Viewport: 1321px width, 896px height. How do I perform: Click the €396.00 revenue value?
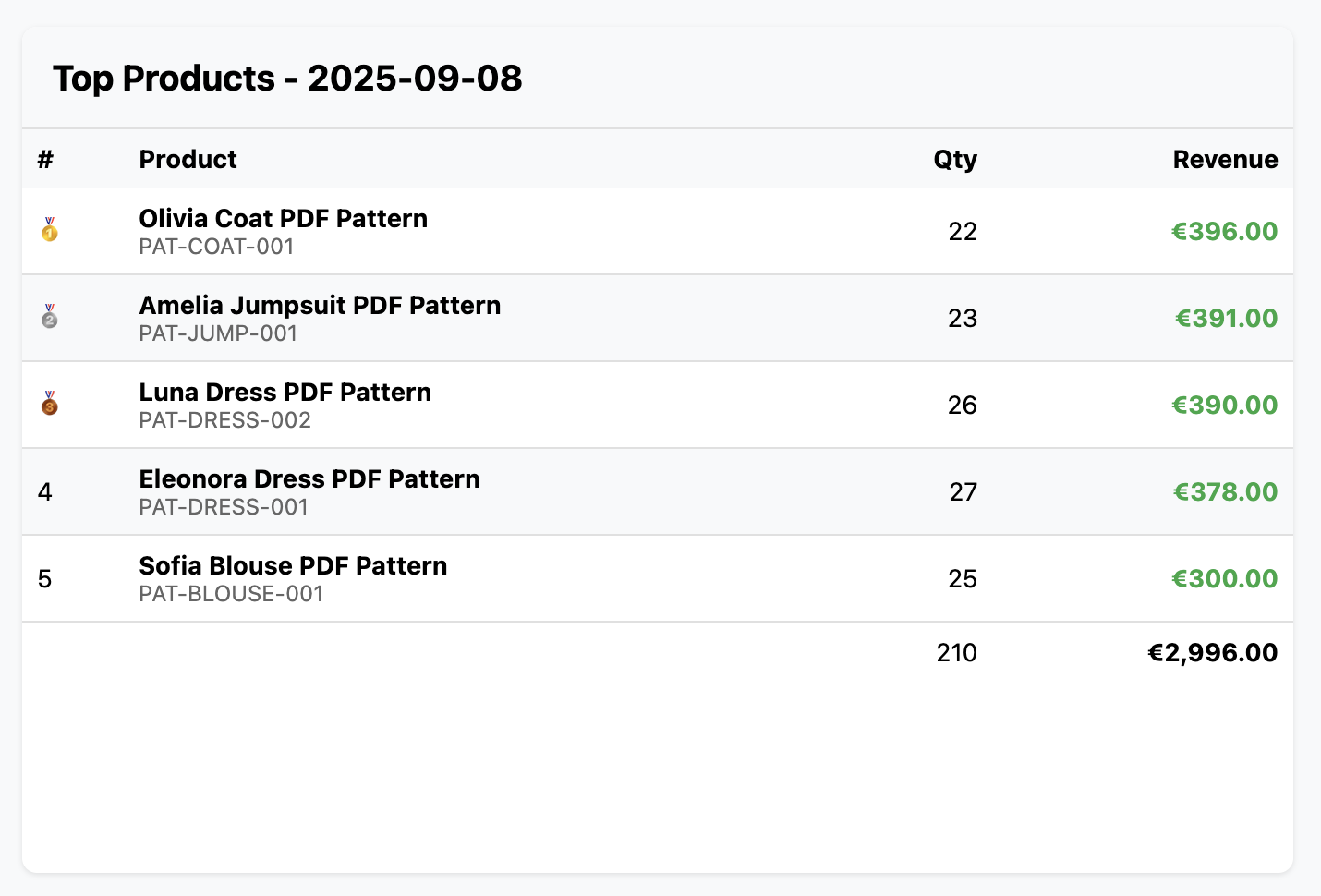1224,232
